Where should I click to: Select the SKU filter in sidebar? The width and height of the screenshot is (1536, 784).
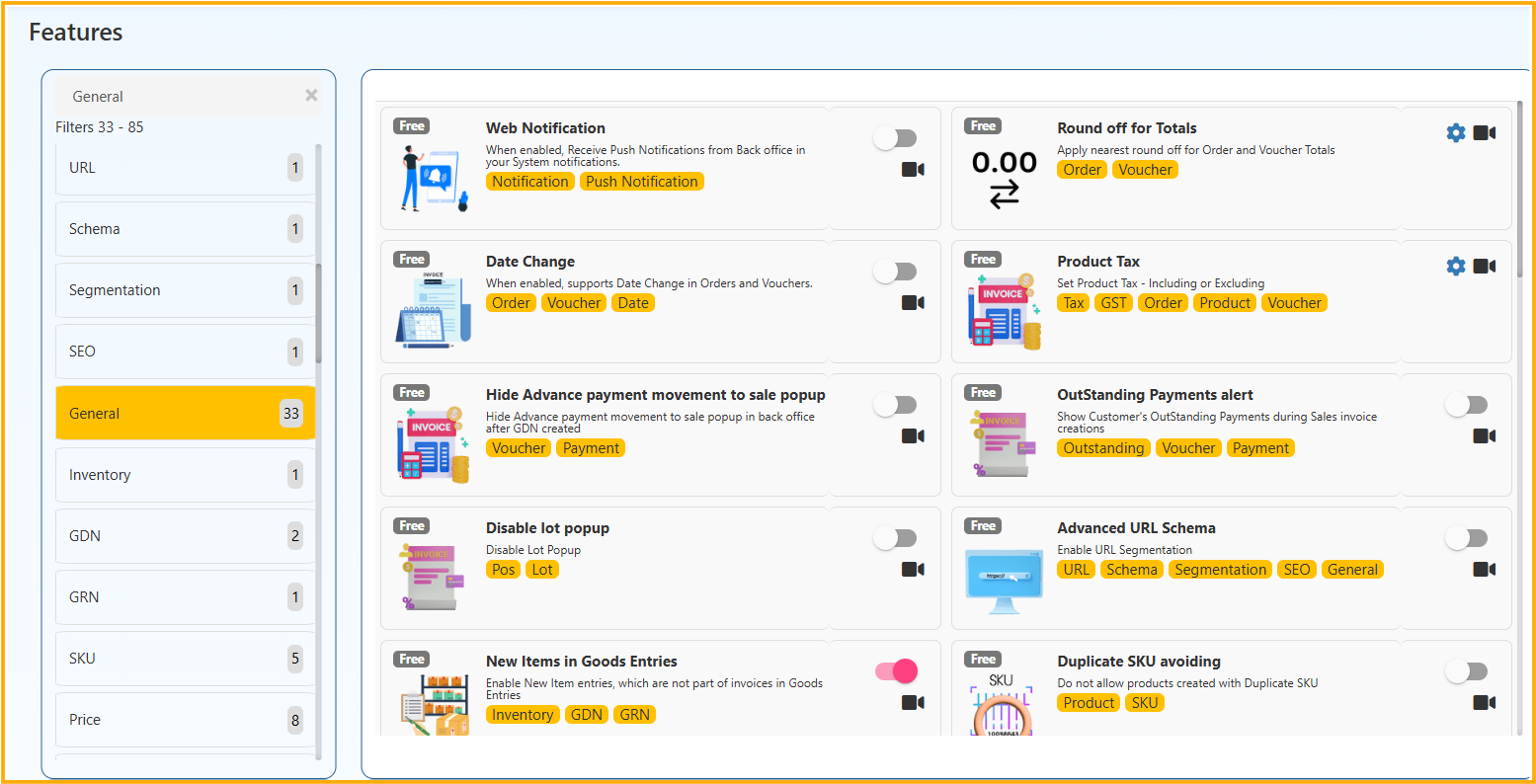tap(185, 659)
